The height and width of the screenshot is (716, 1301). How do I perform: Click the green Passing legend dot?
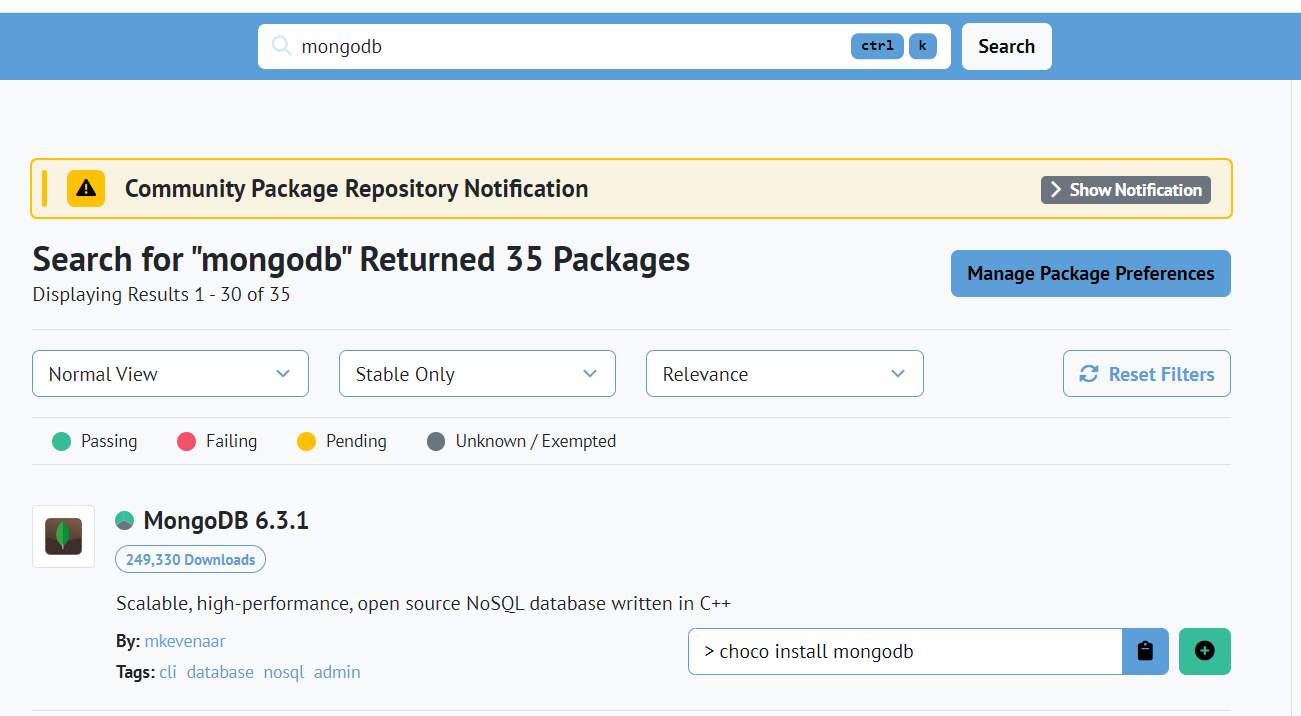click(x=62, y=441)
